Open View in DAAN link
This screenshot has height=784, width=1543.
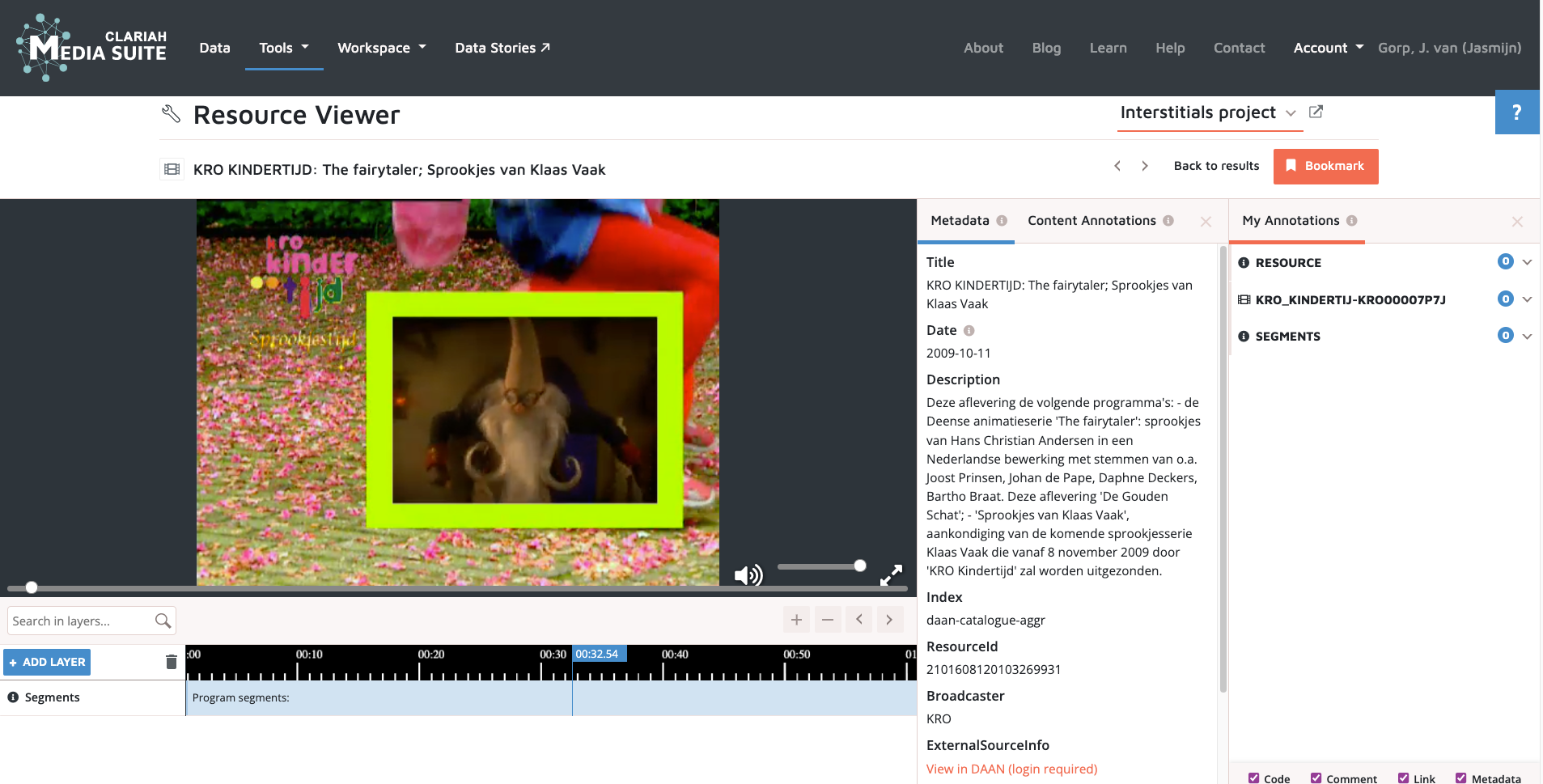tap(1011, 769)
